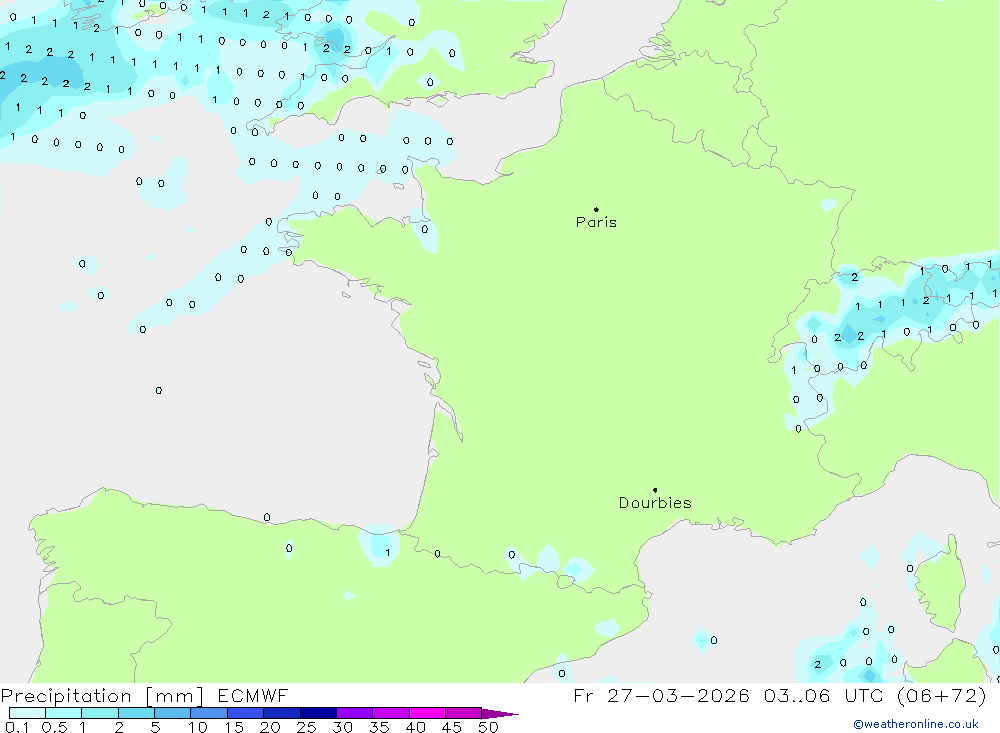Click the Paris city label
This screenshot has height=733, width=1000.
(x=596, y=222)
